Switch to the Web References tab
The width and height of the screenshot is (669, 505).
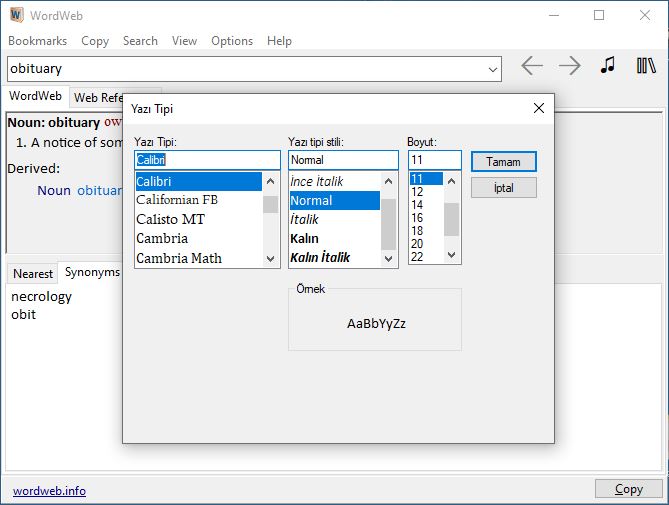98,98
